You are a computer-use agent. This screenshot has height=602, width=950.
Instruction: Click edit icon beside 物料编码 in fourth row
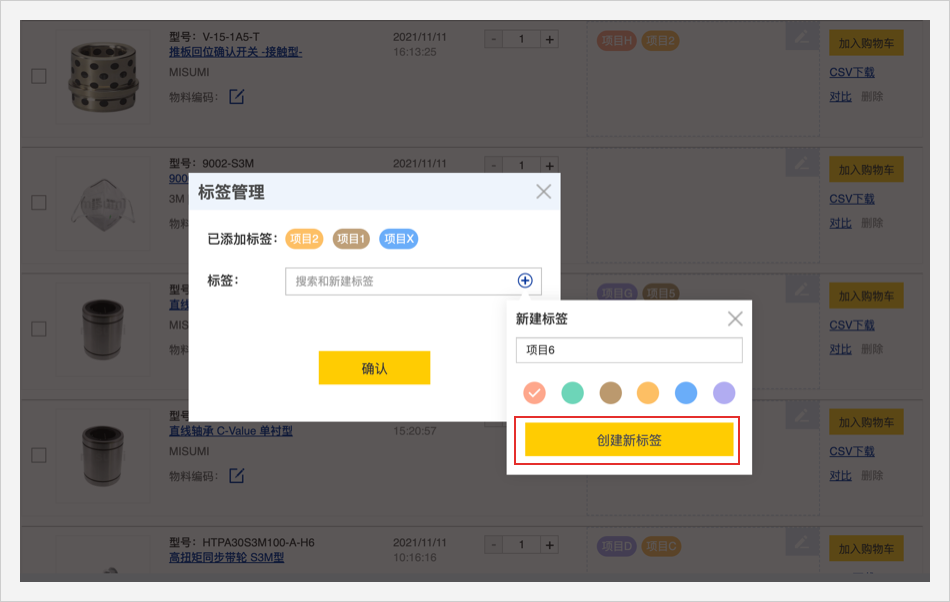click(x=237, y=475)
